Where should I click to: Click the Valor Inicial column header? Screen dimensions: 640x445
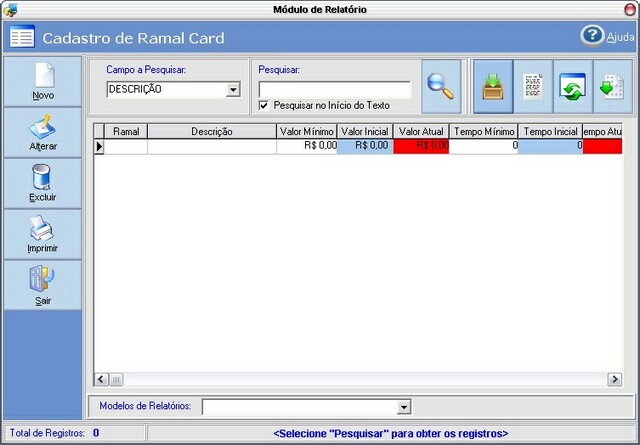pos(365,131)
